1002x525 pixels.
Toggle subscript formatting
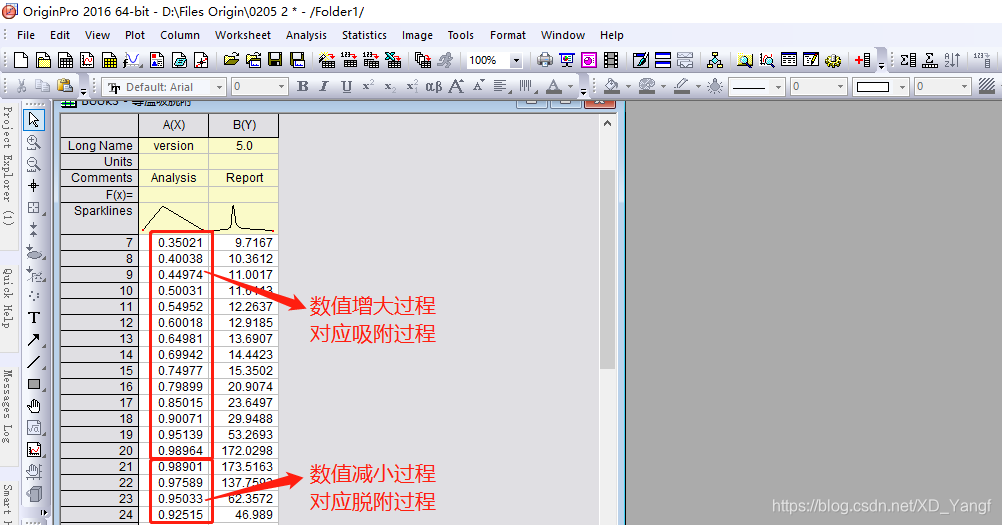[x=390, y=86]
